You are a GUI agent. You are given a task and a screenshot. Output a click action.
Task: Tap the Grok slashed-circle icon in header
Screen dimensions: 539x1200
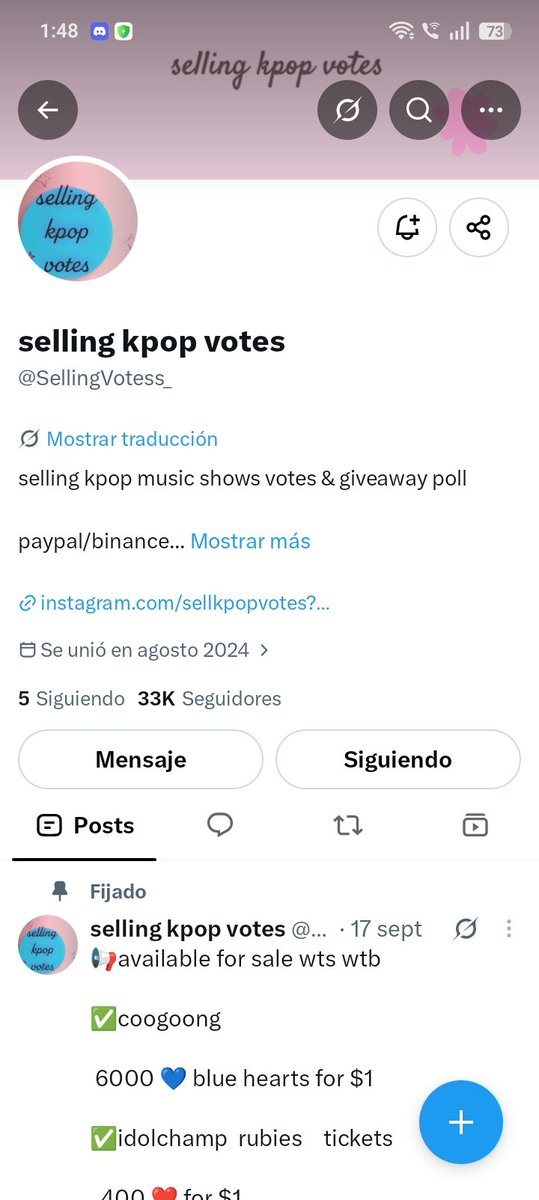(347, 109)
